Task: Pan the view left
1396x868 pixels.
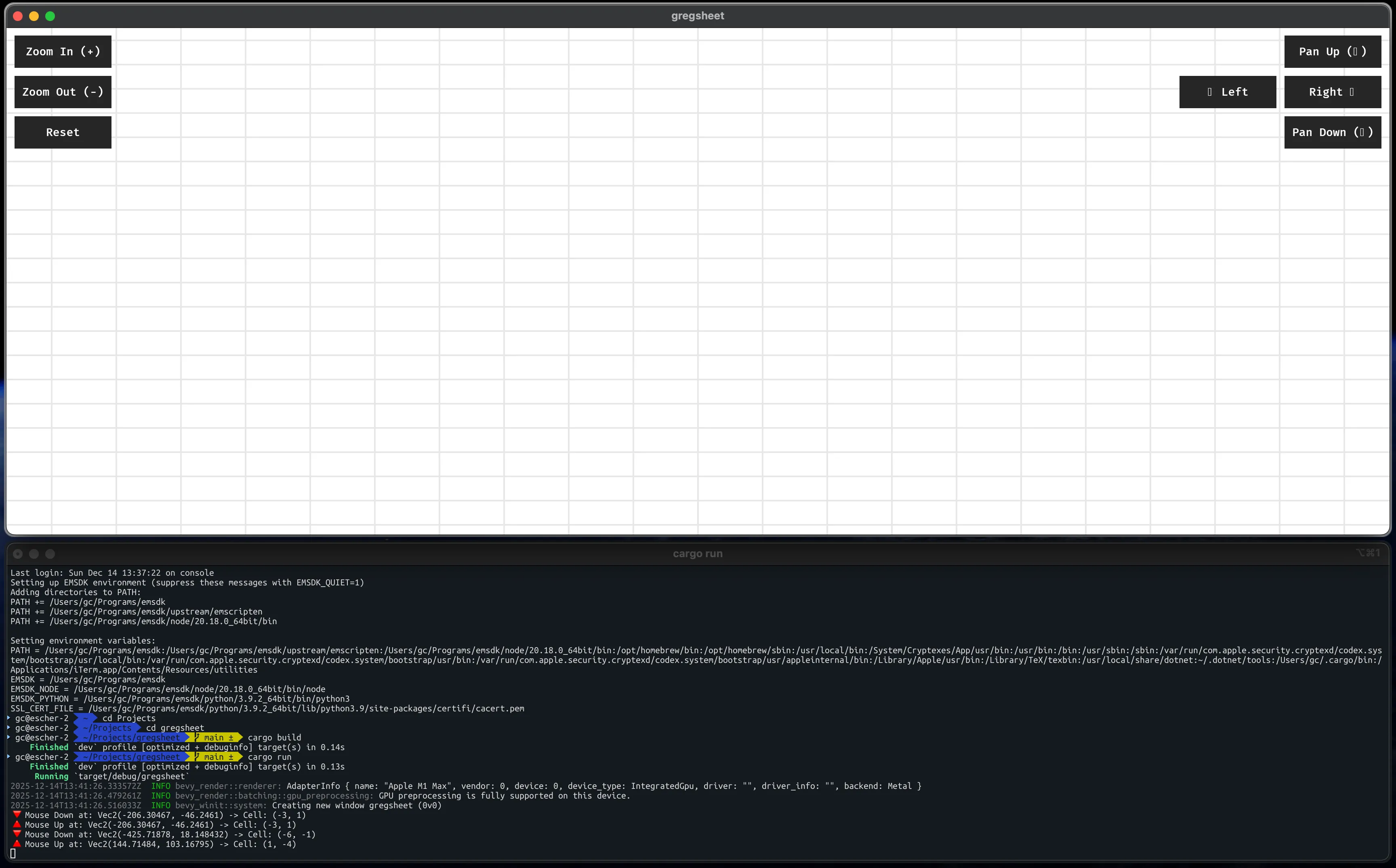Action: 1227,92
